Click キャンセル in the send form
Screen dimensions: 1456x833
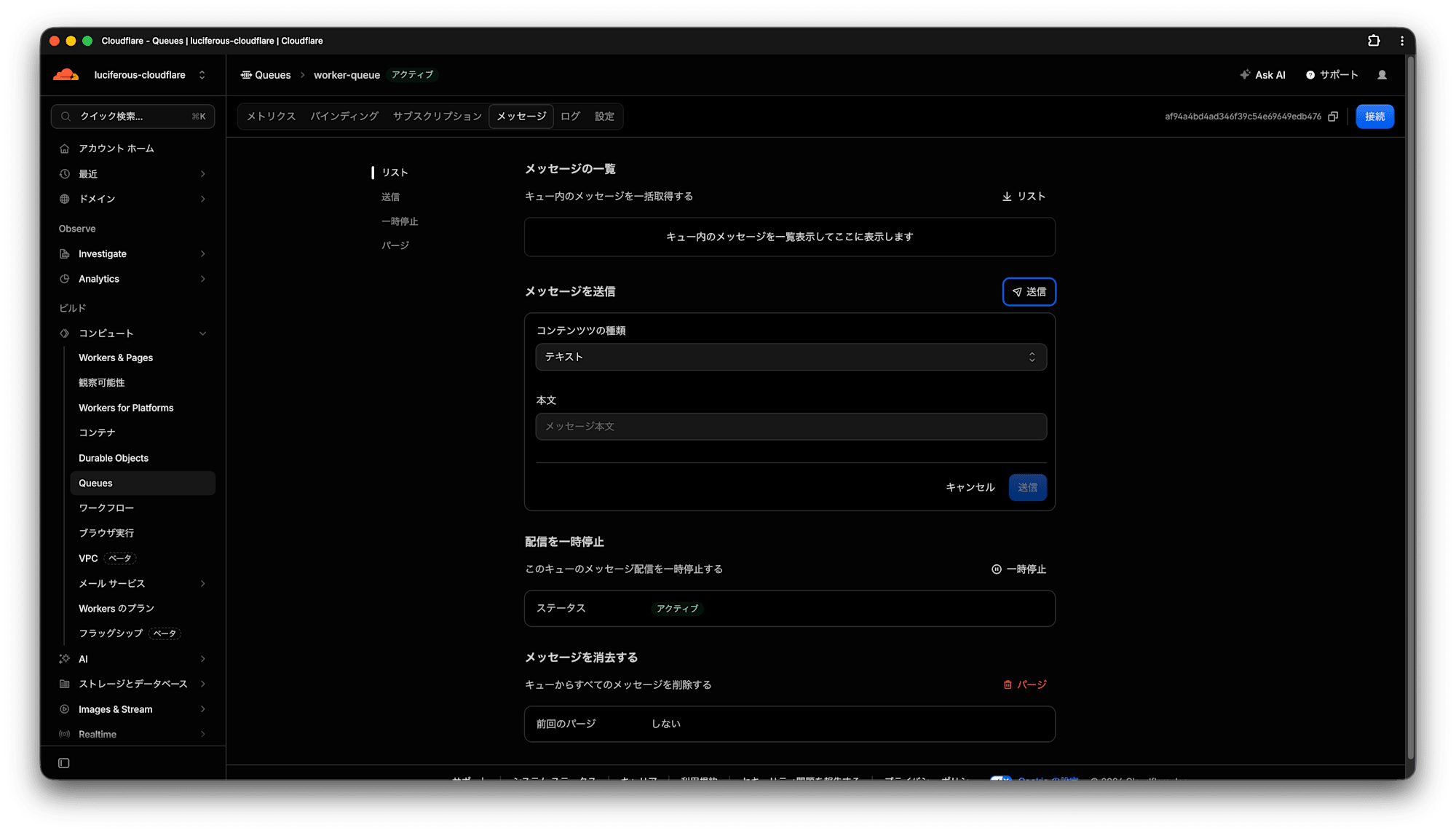(x=970, y=488)
